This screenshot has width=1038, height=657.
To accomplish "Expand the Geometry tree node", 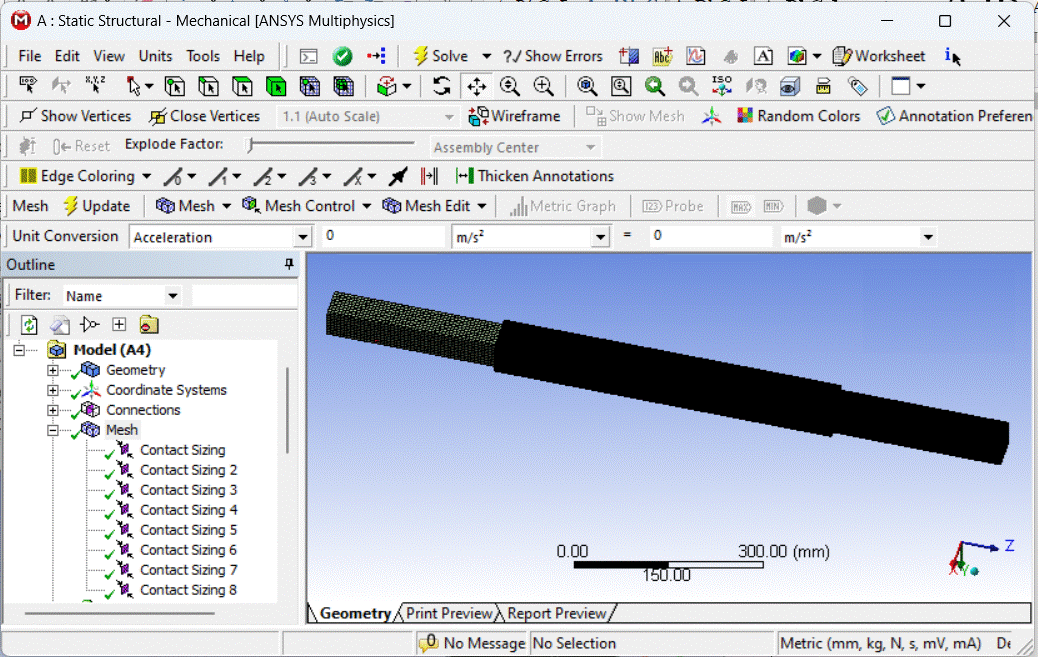I will coord(53,370).
